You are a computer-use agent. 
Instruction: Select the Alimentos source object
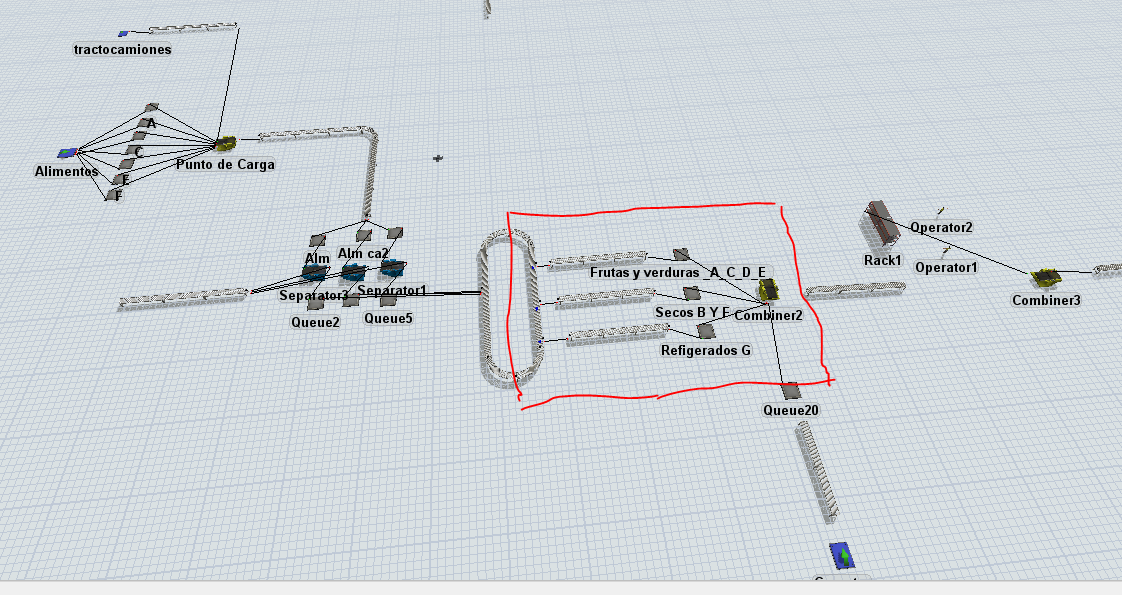tap(67, 153)
